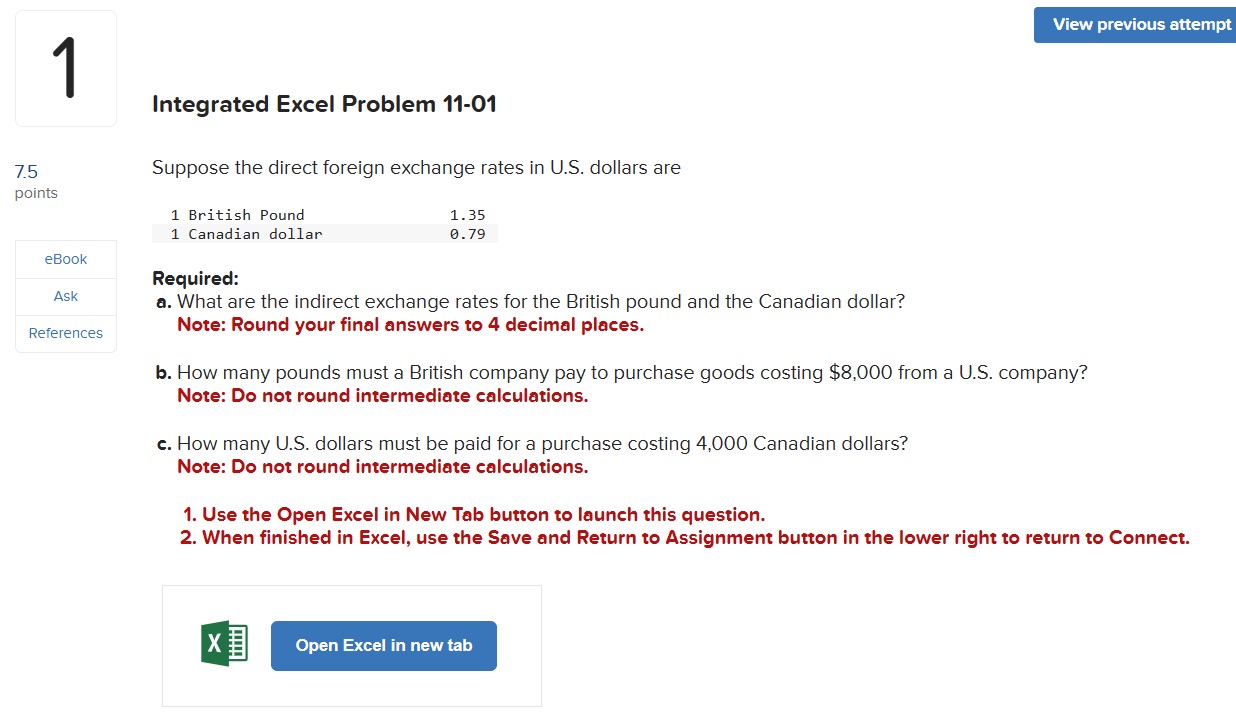
Task: Click the Ask link to ask a question
Action: 65,296
